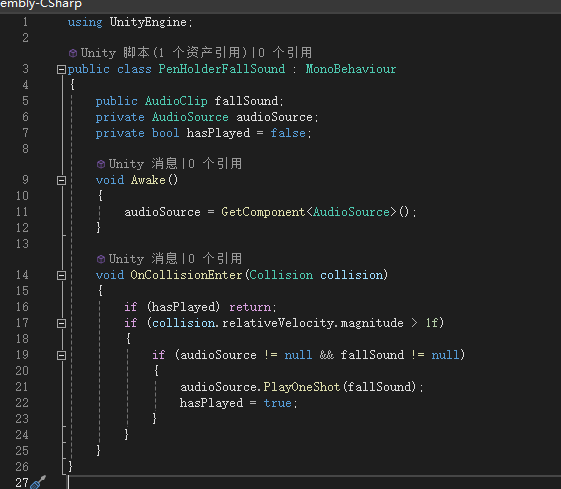Click Unity message icon above Awake
Image resolution: width=561 pixels, height=489 pixels.
click(101, 164)
